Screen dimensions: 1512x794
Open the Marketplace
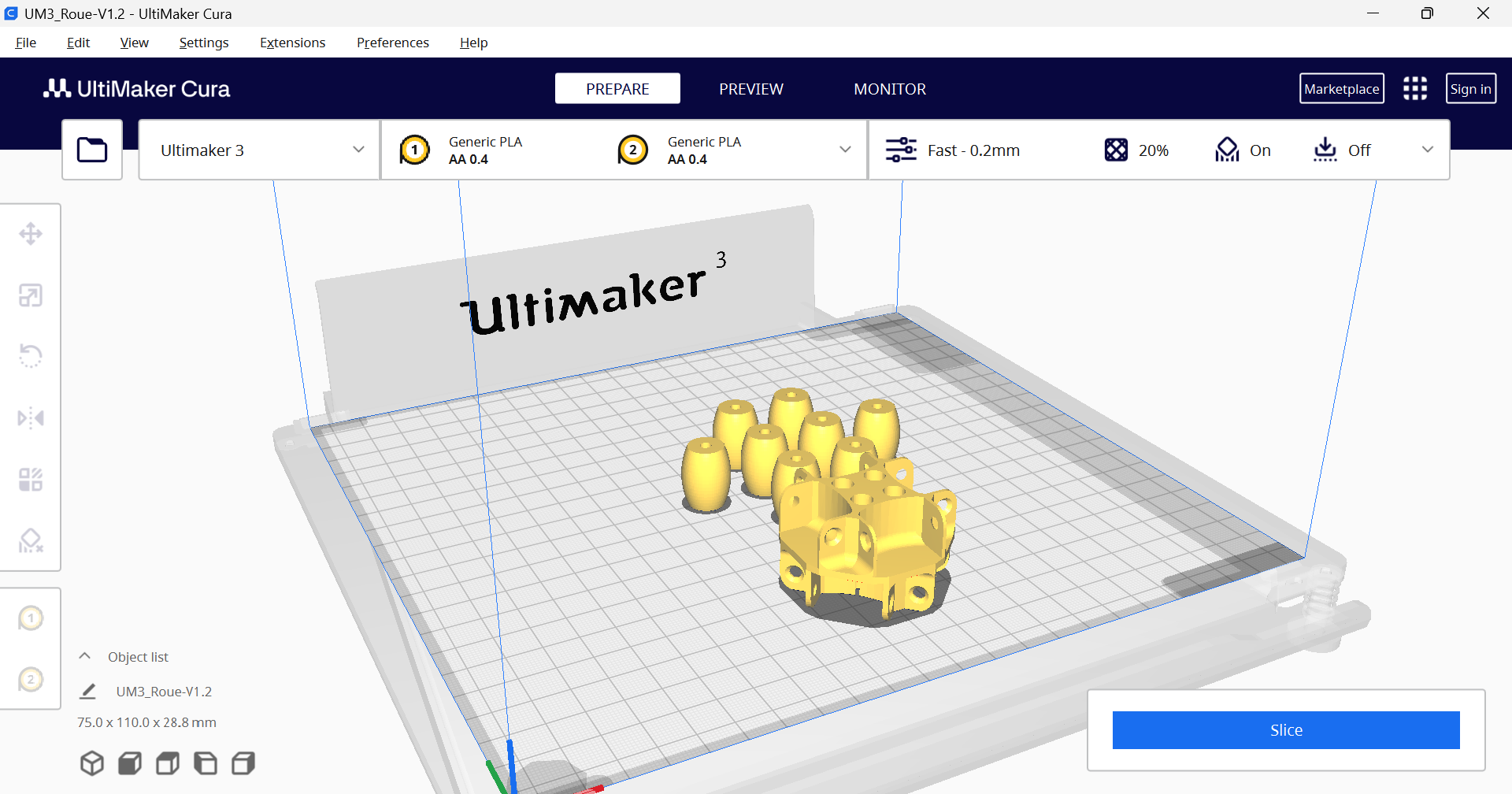pos(1341,89)
